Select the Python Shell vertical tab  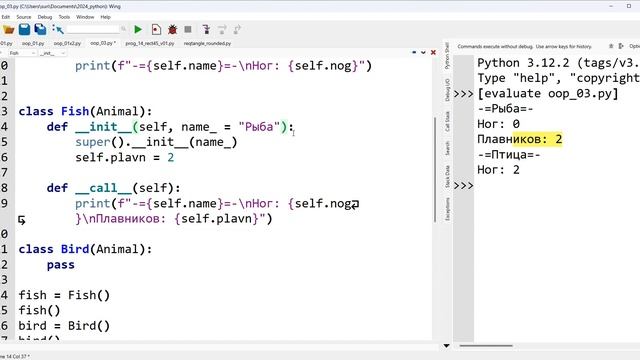click(x=447, y=56)
